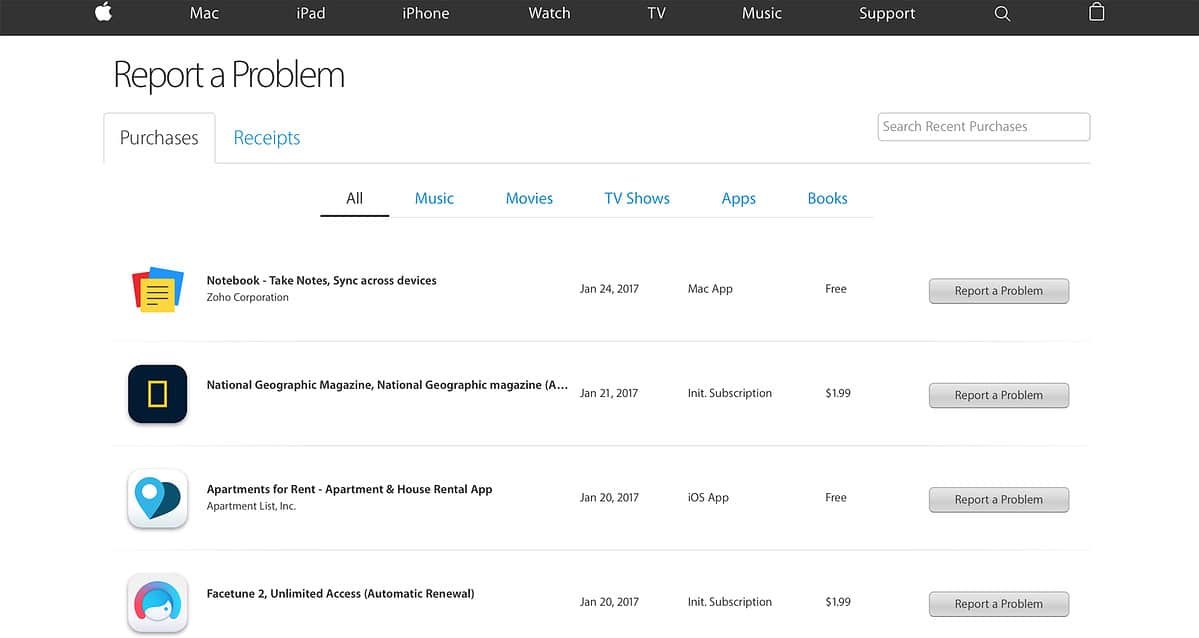Open Support in the navigation bar

point(886,13)
